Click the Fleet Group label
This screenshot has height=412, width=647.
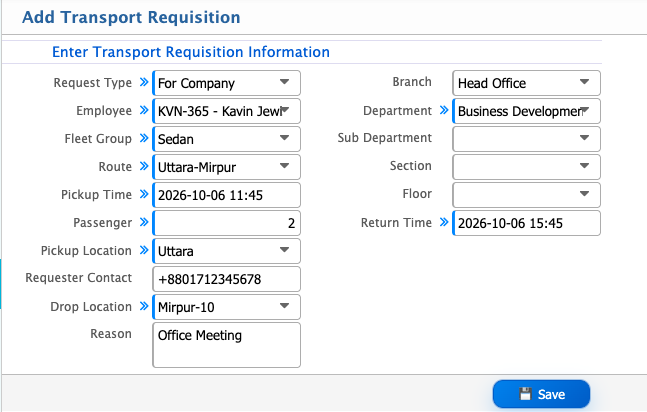coord(98,139)
